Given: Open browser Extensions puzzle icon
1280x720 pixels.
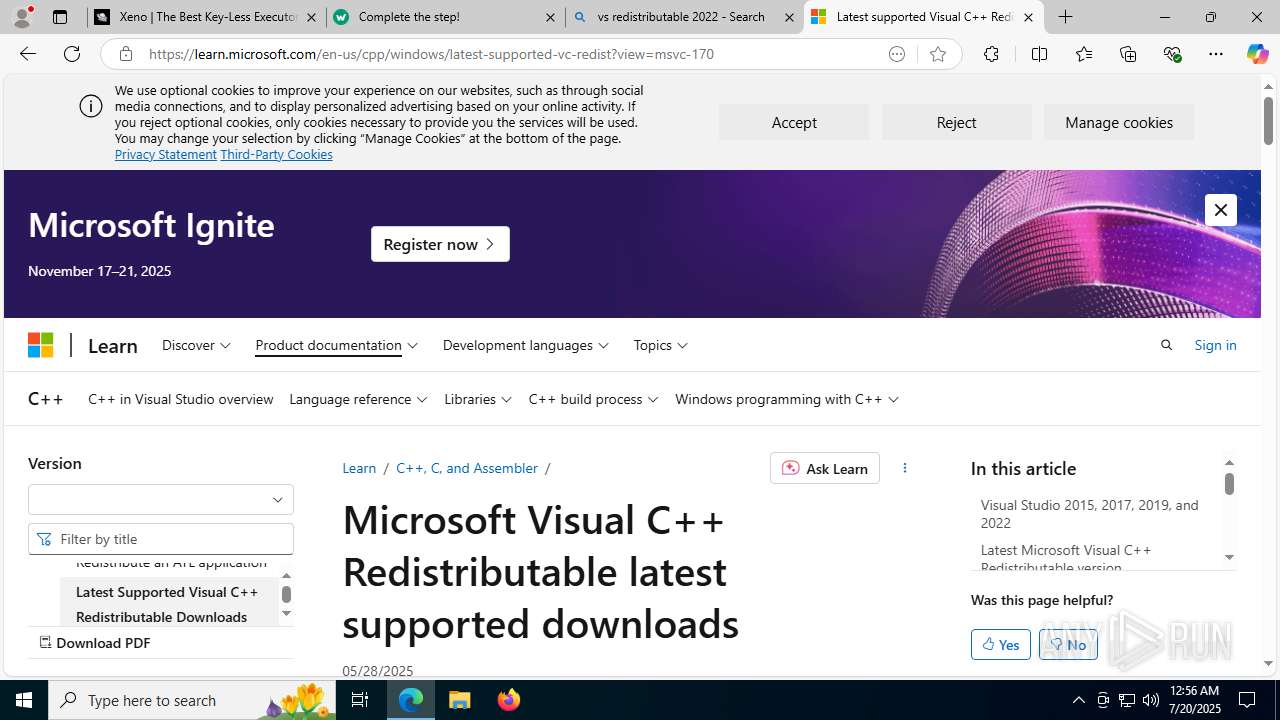Looking at the screenshot, I should point(991,54).
